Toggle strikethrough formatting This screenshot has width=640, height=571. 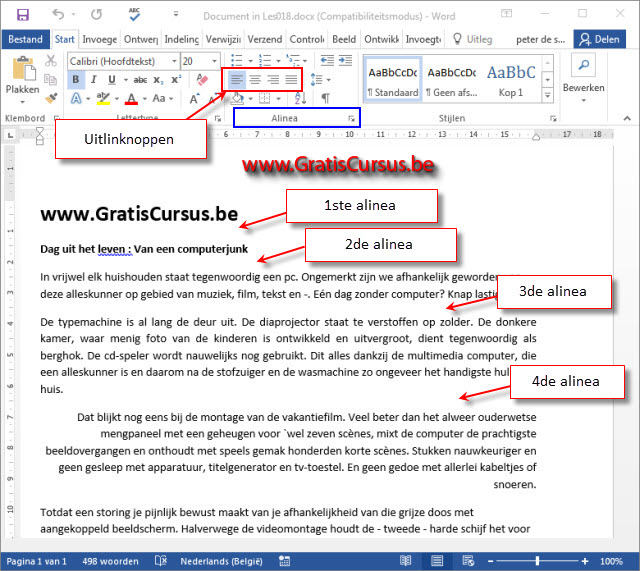[x=140, y=80]
